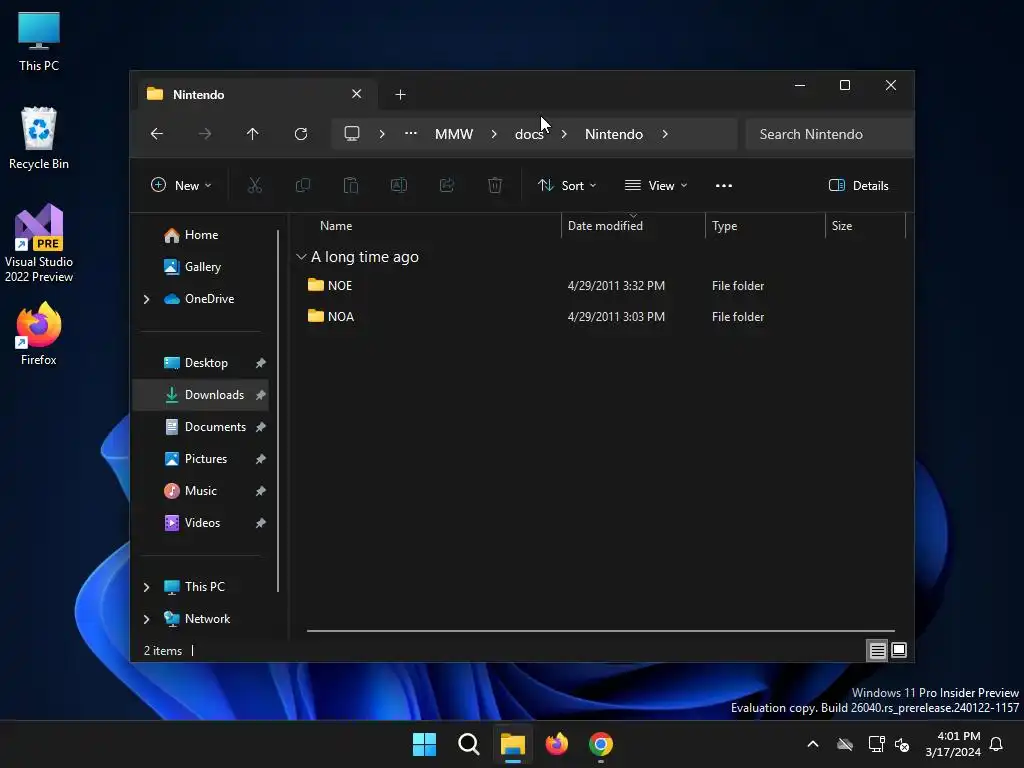Select Visual Studio 2022 Preview desktop icon
1024x768 pixels.
coord(39,244)
